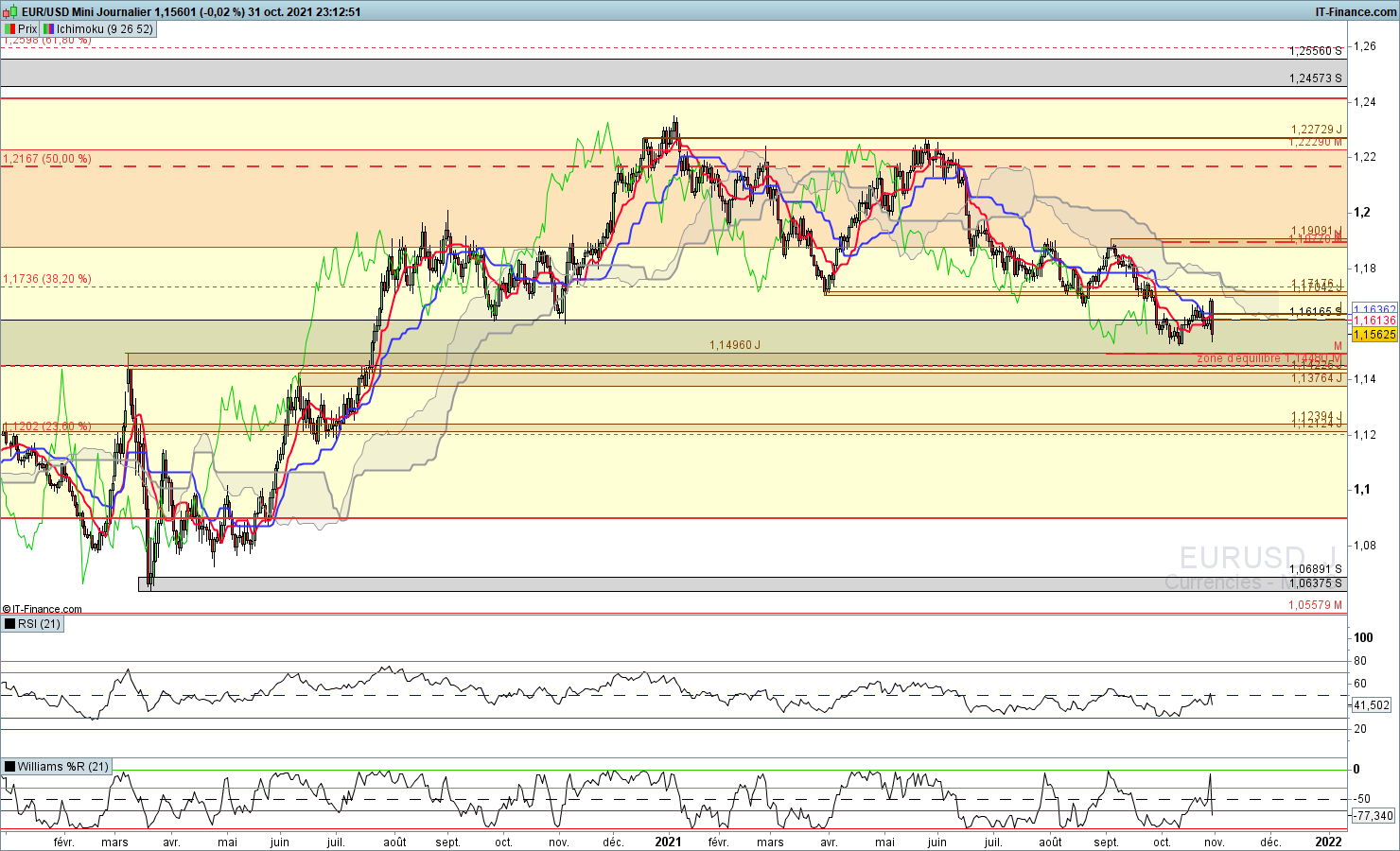Open the RSI (21) indicator label
The image size is (1400, 851).
39,624
